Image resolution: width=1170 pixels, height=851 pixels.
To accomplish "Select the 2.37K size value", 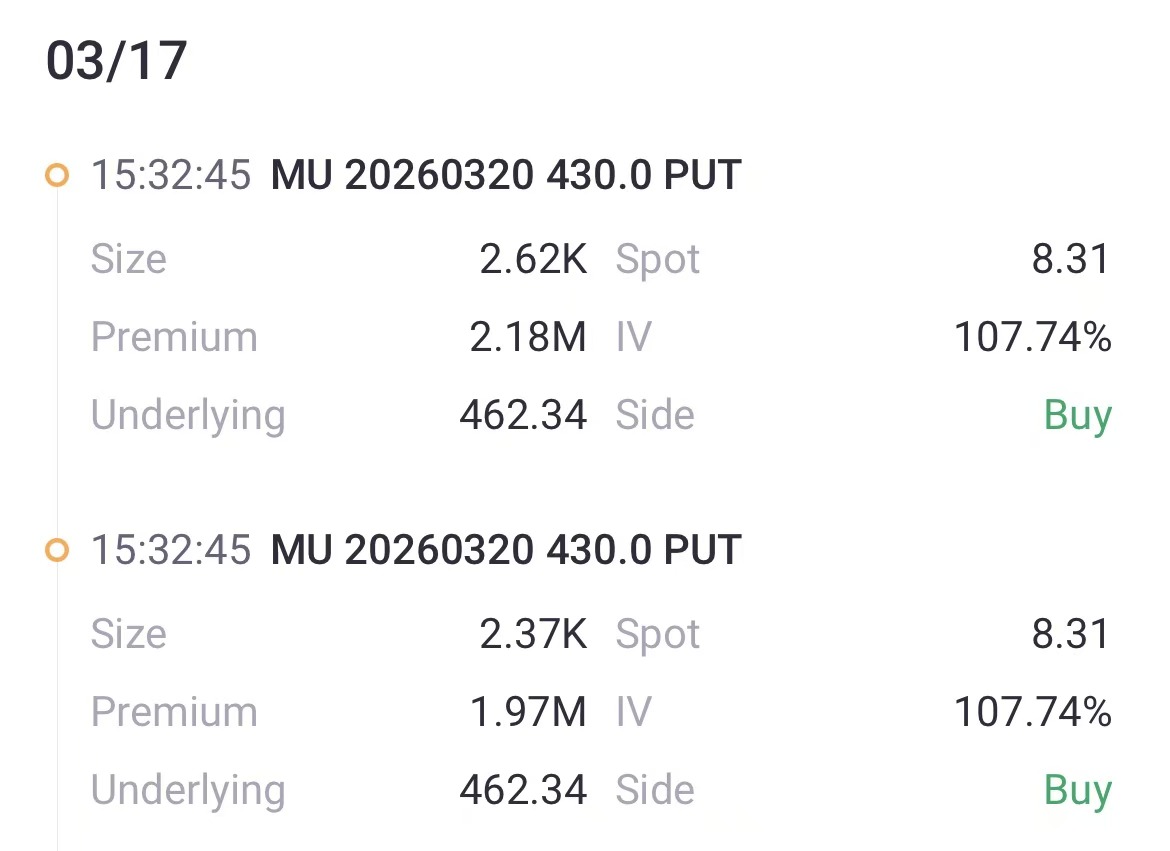I will click(x=533, y=634).
